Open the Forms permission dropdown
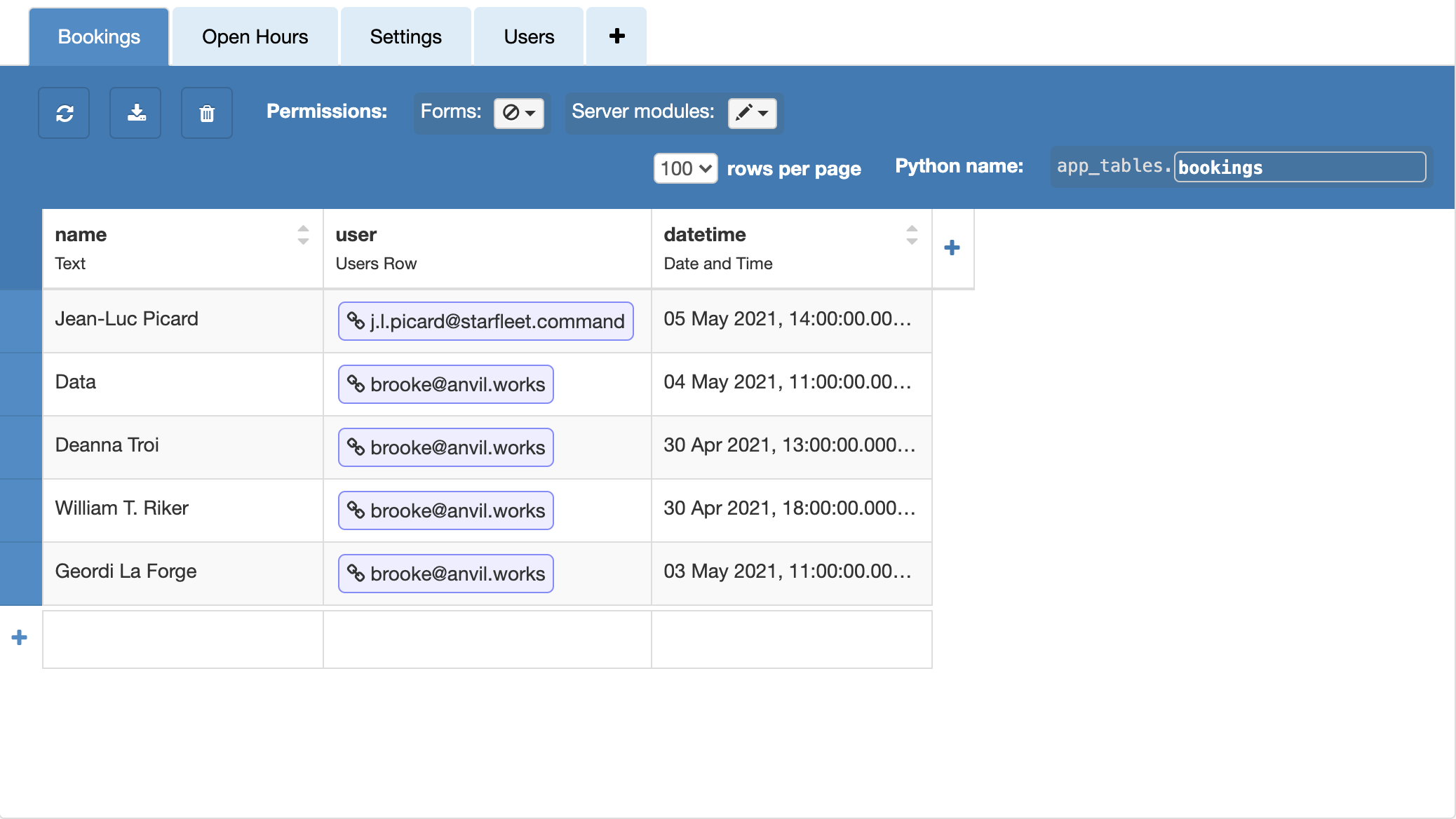The image size is (1456, 819). [519, 112]
